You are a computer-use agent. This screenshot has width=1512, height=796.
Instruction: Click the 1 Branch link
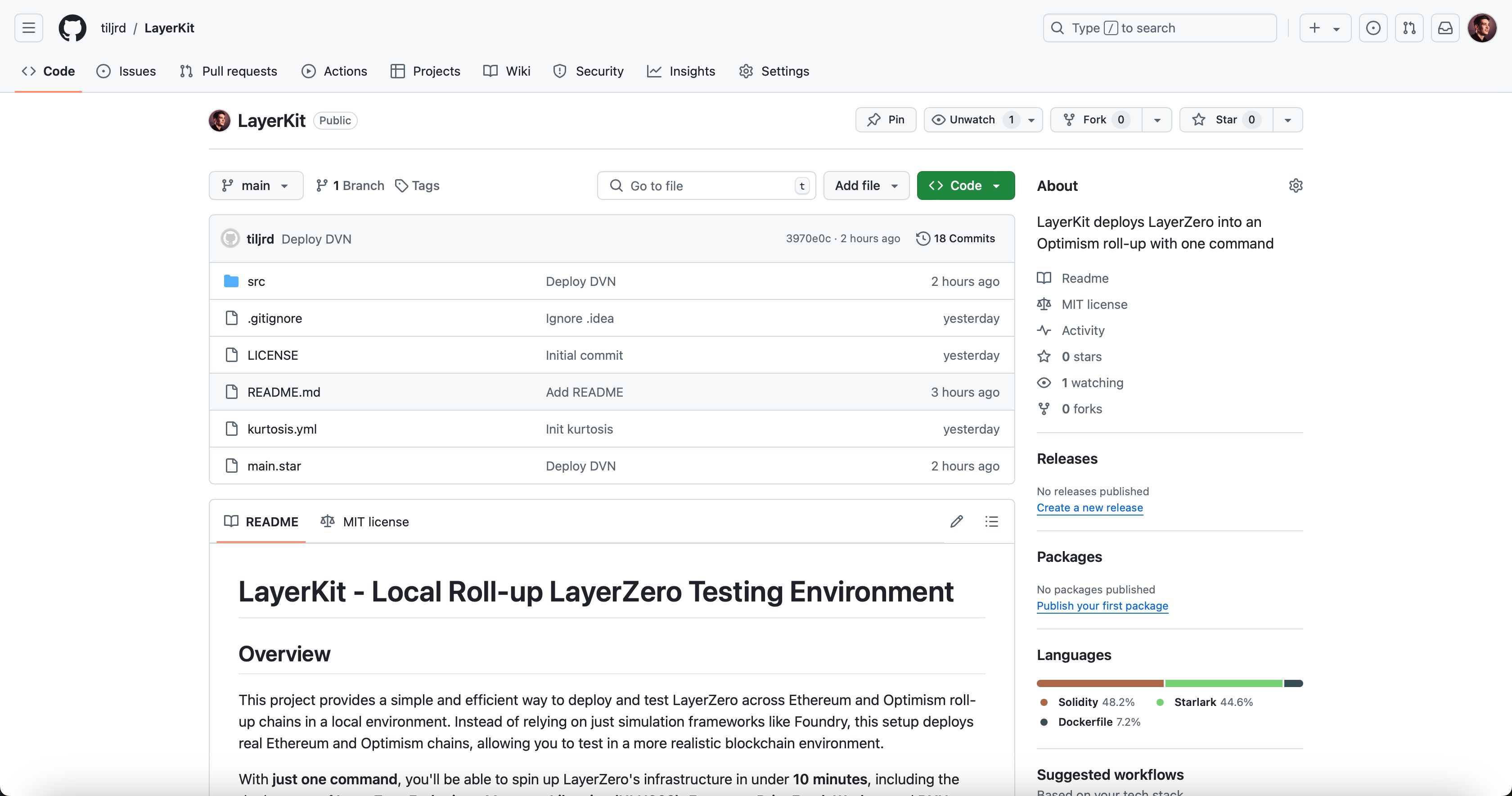(x=350, y=185)
